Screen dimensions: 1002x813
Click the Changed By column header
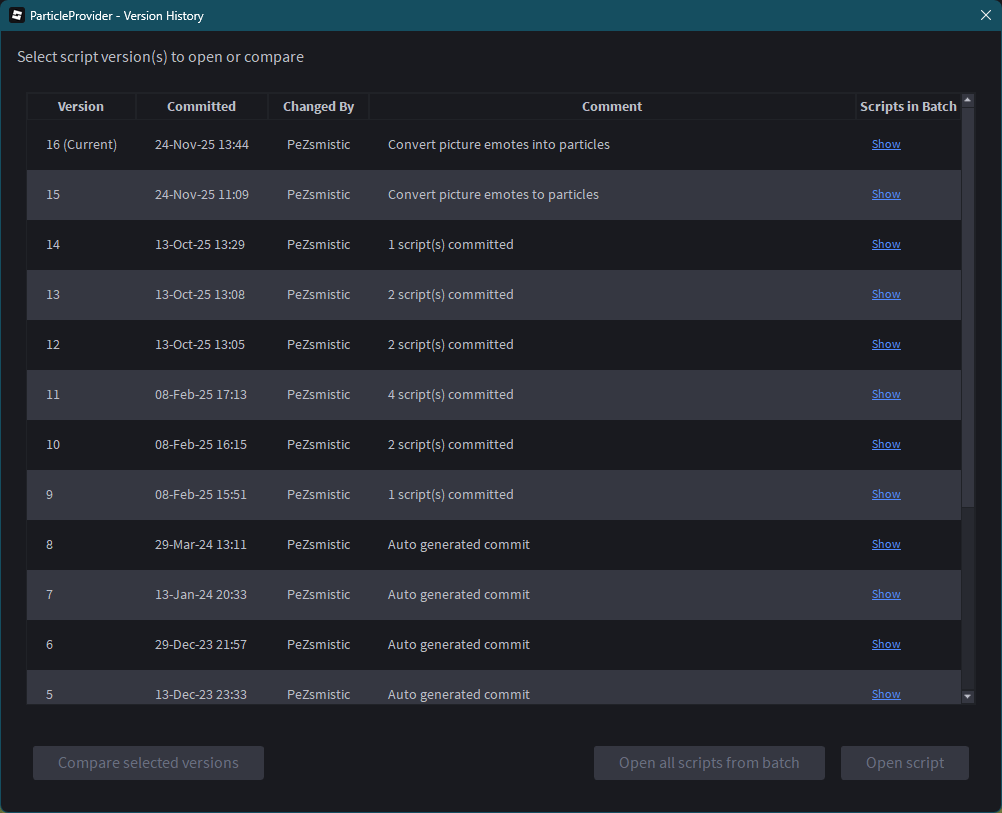(318, 106)
